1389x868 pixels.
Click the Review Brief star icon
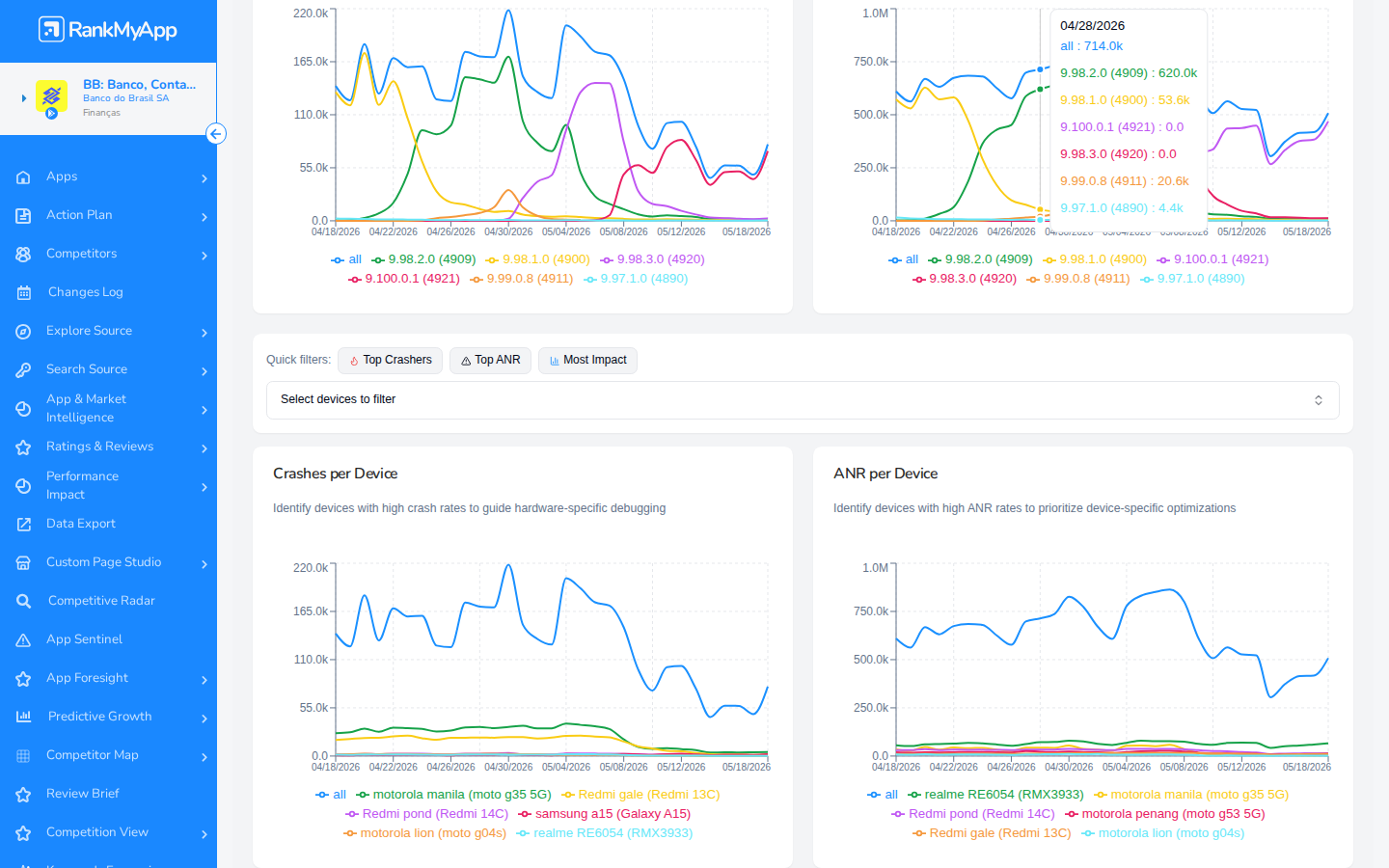pos(24,794)
